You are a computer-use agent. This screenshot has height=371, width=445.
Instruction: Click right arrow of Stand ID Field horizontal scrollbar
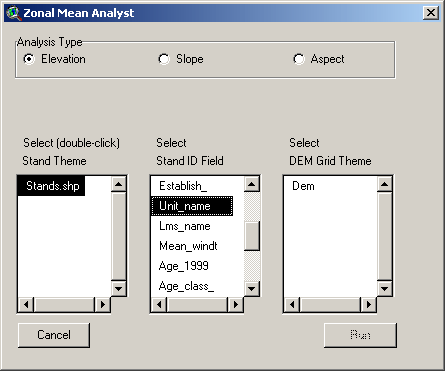[x=236, y=304]
